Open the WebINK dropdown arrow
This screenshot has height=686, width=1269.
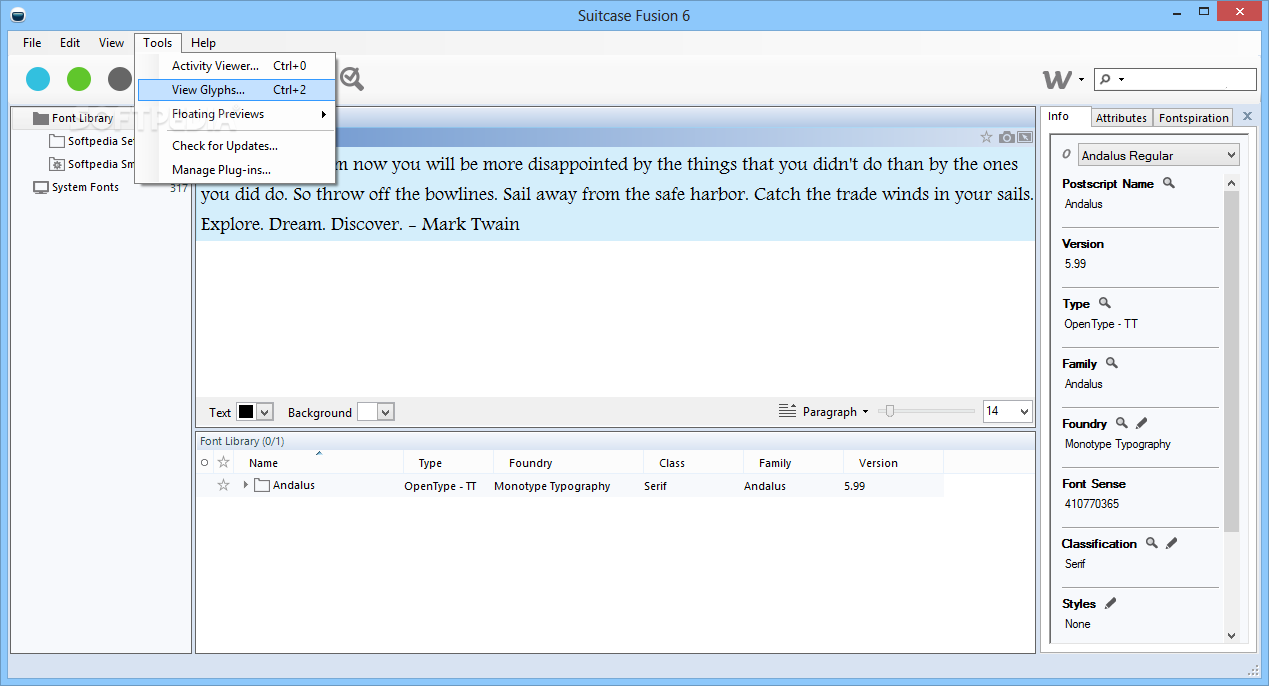pyautogui.click(x=1082, y=80)
